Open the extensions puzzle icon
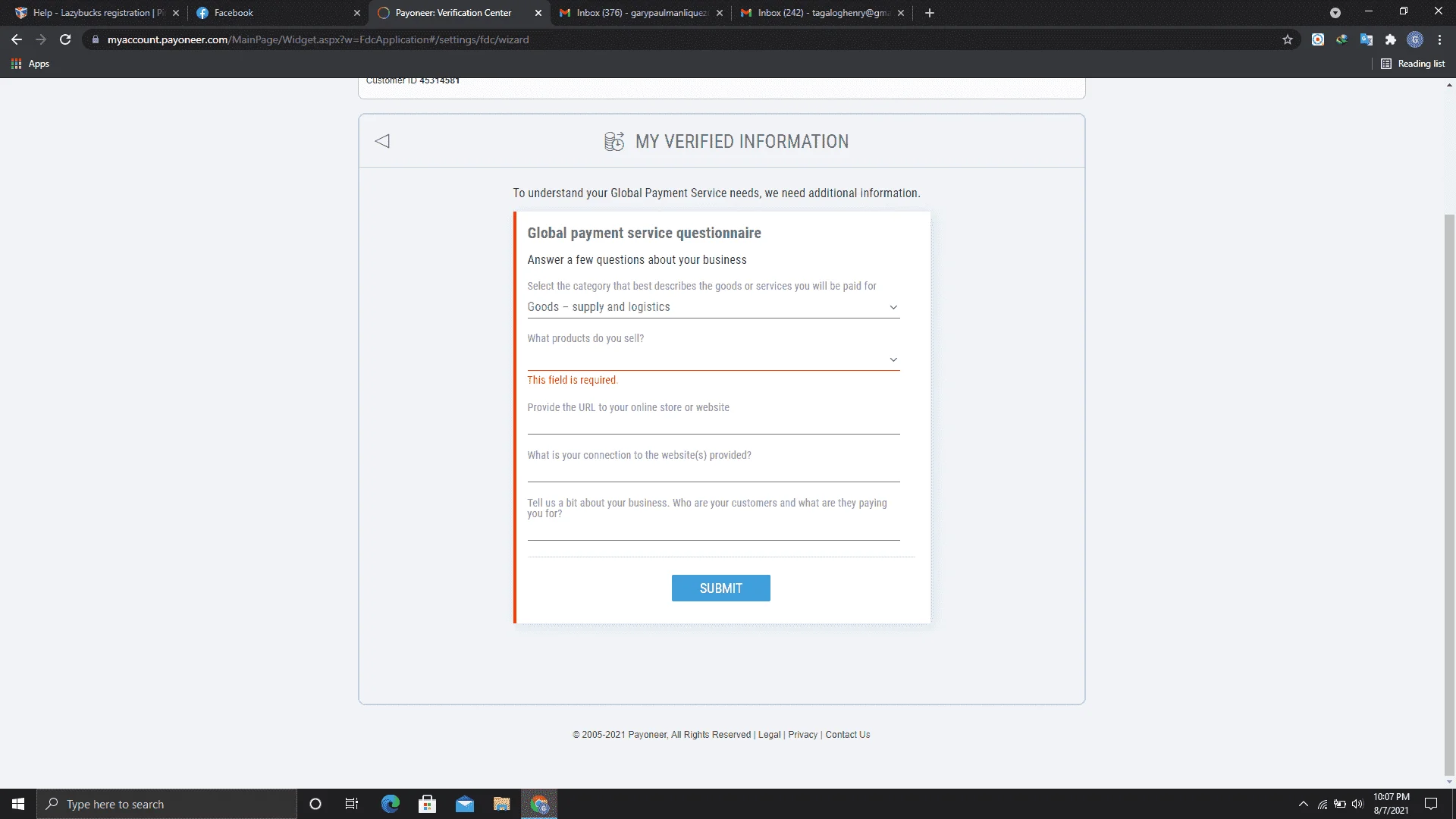This screenshot has height=819, width=1456. pyautogui.click(x=1391, y=39)
